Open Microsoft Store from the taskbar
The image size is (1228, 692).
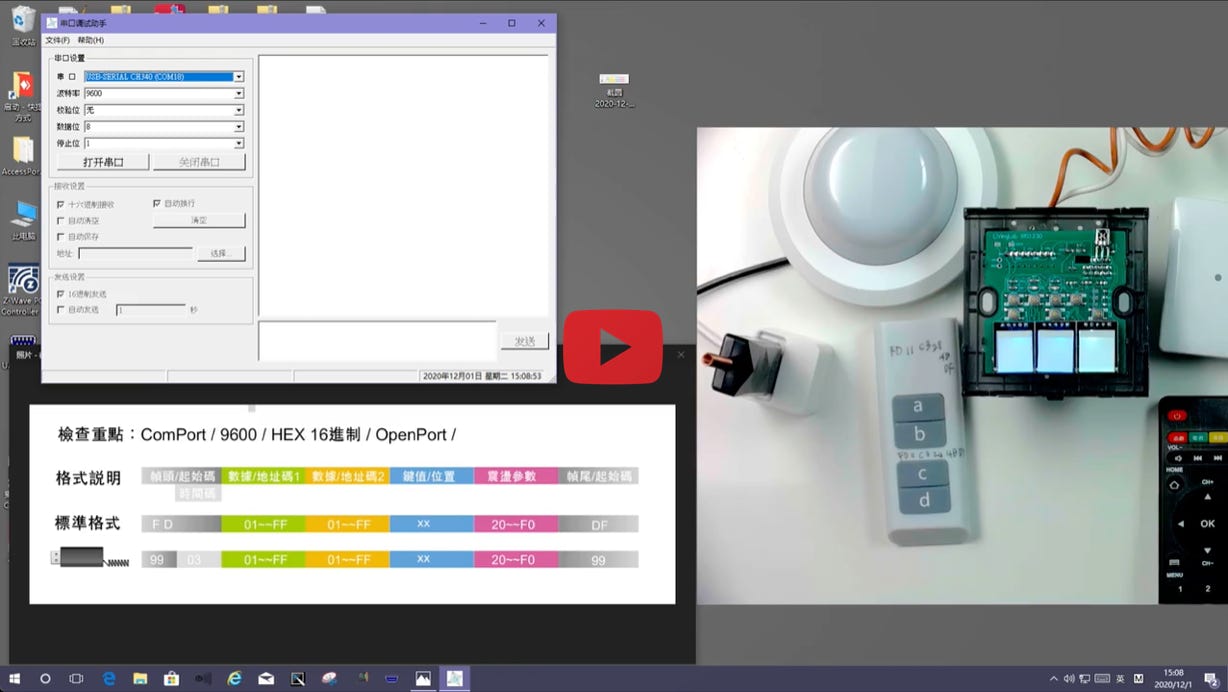pyautogui.click(x=171, y=678)
